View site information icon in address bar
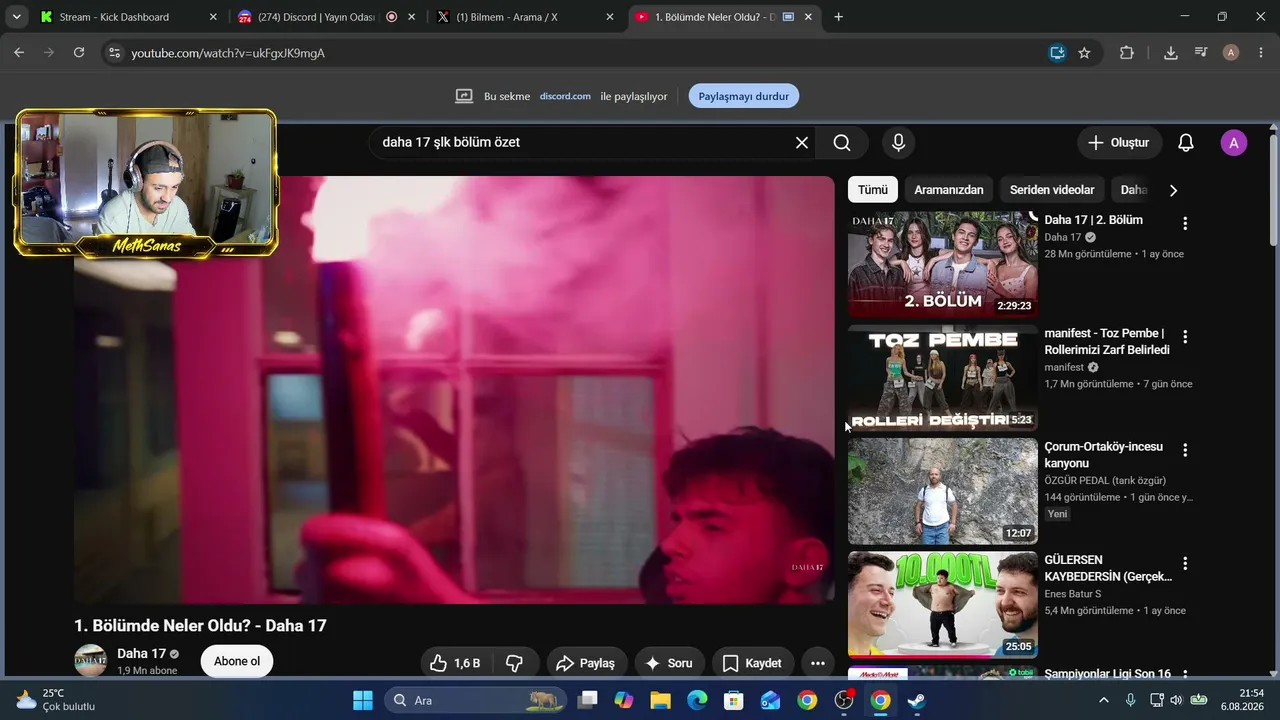Viewport: 1280px width, 720px height. point(114,53)
